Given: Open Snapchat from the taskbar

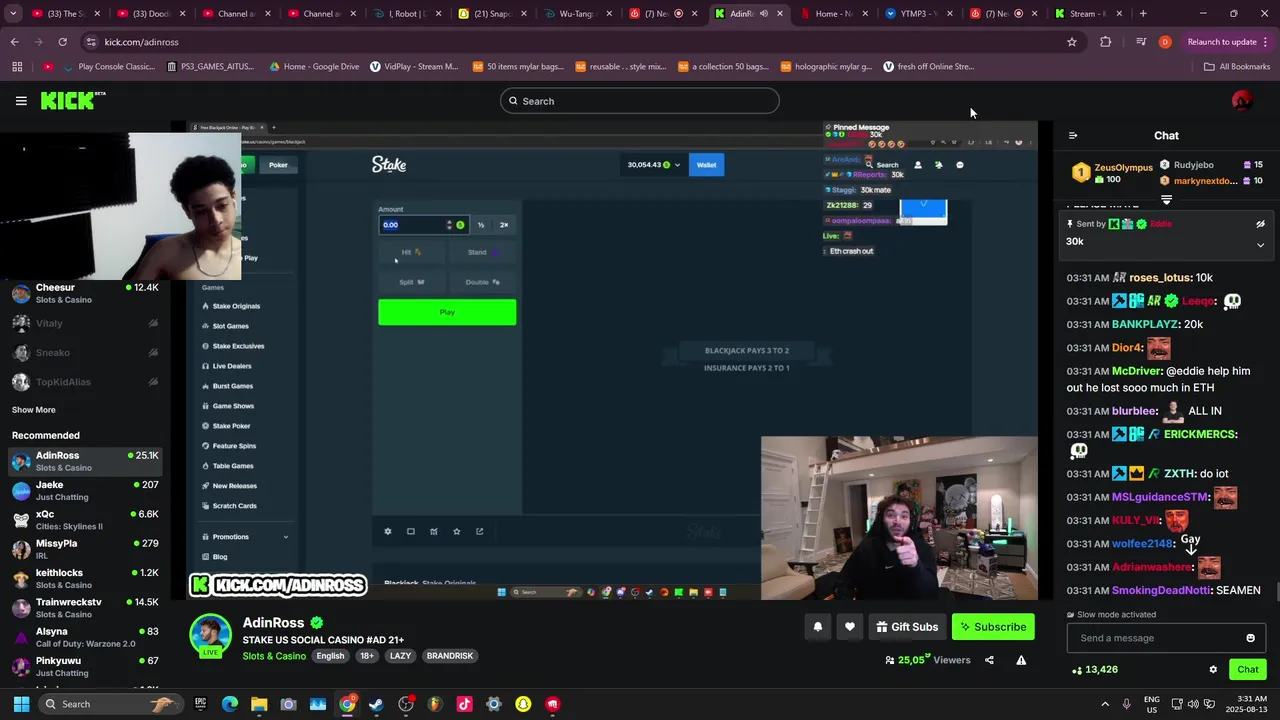Looking at the screenshot, I should coord(523,704).
